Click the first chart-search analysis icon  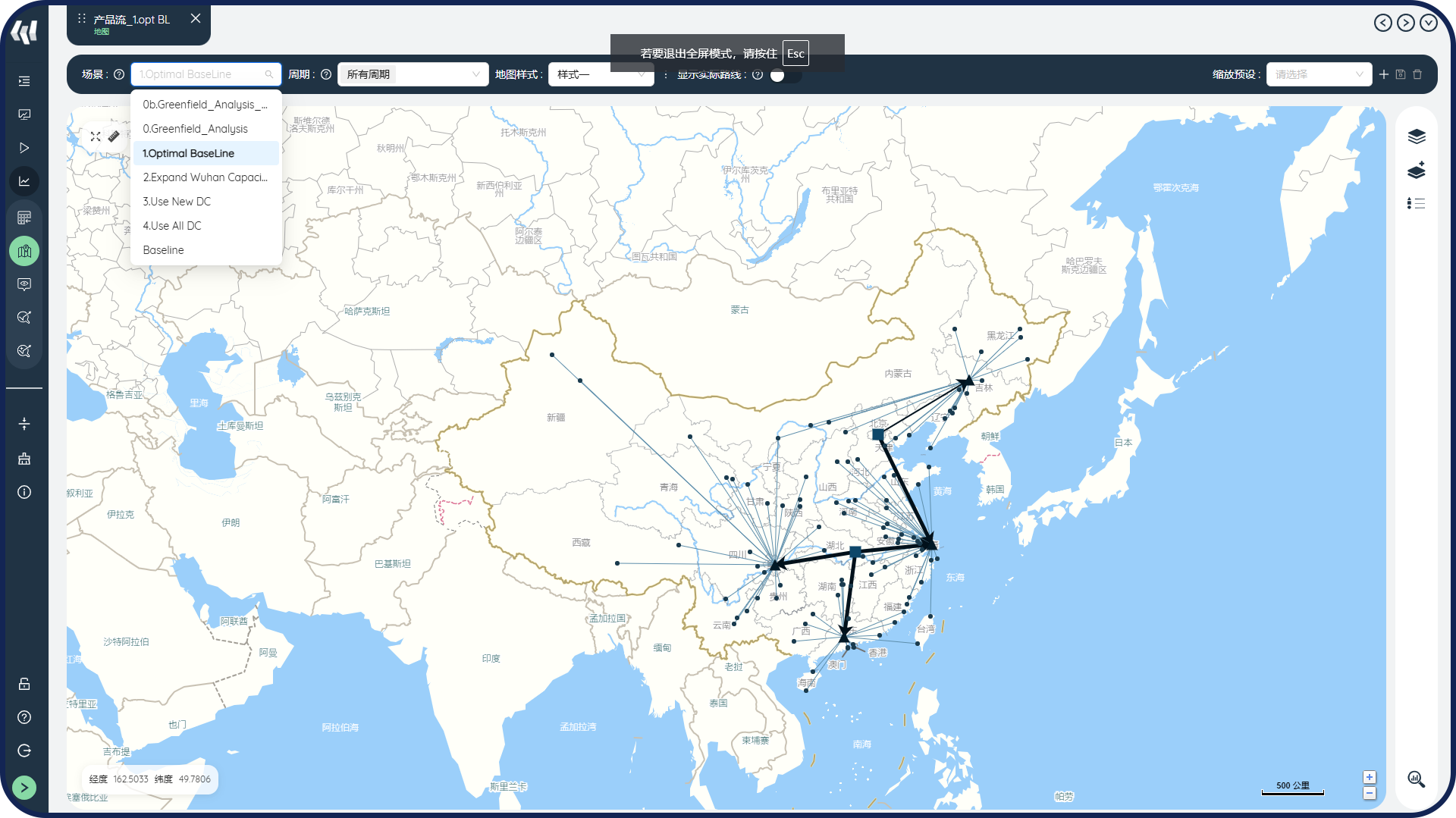pos(24,318)
